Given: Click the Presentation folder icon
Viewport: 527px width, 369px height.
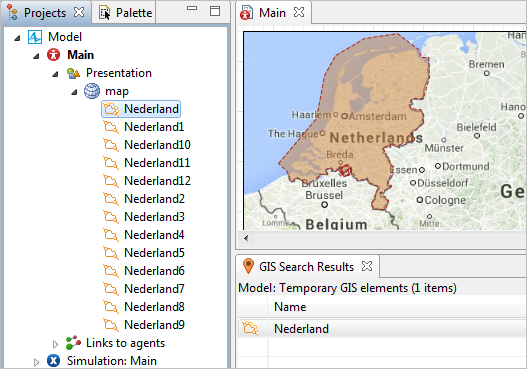Looking at the screenshot, I should tap(73, 73).
